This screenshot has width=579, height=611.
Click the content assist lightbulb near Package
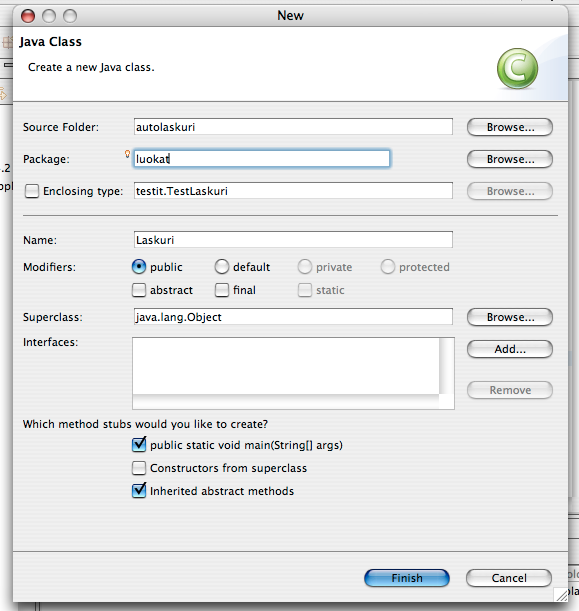coord(127,154)
